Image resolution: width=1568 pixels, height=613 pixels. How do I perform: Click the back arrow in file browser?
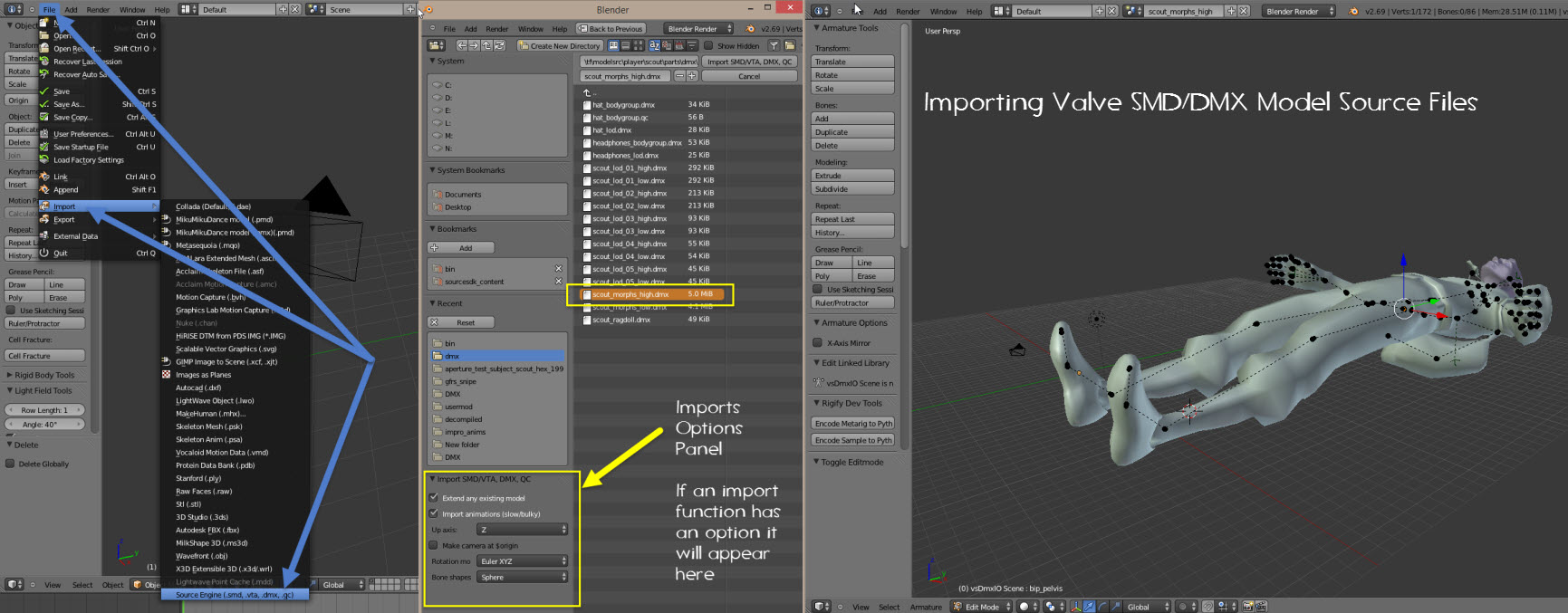point(462,45)
